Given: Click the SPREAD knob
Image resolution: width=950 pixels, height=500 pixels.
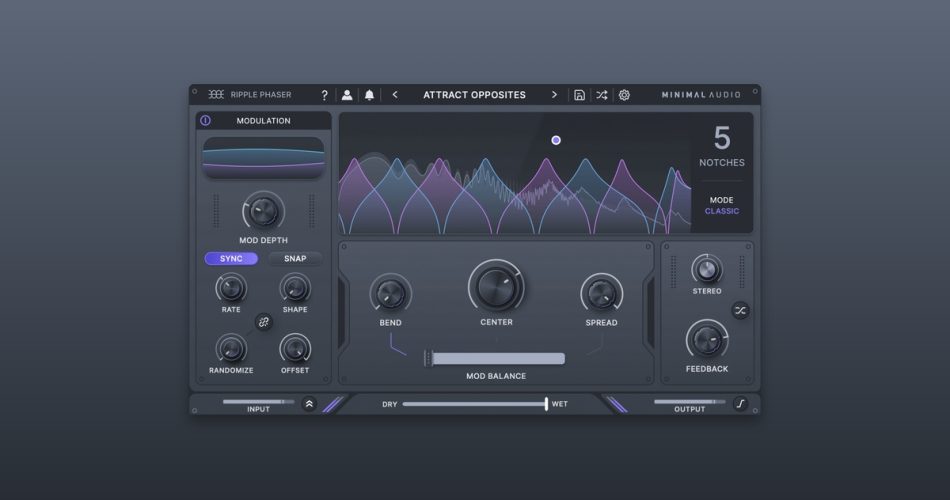Looking at the screenshot, I should click(x=602, y=295).
